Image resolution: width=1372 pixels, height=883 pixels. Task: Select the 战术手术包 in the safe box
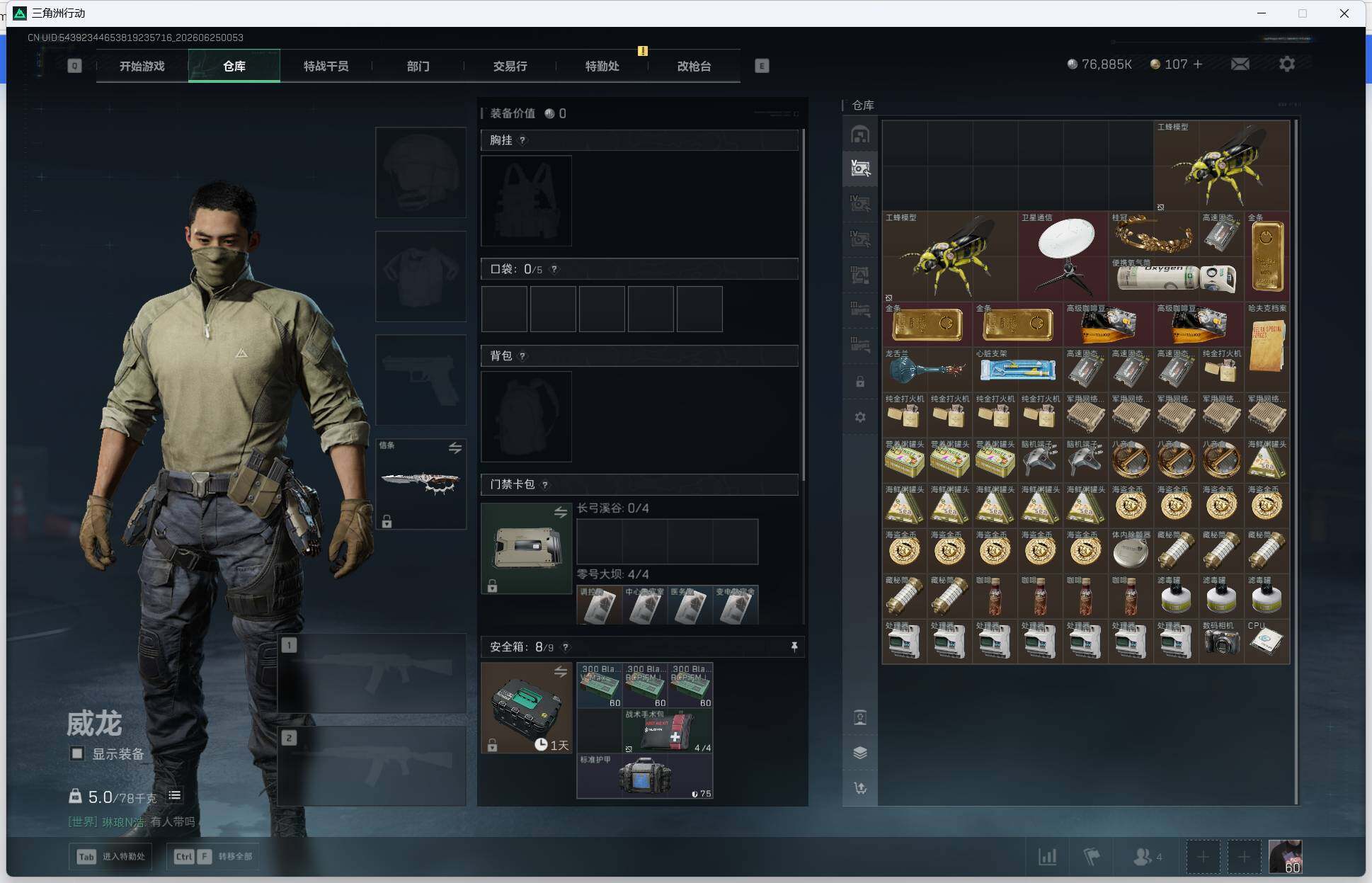(668, 731)
